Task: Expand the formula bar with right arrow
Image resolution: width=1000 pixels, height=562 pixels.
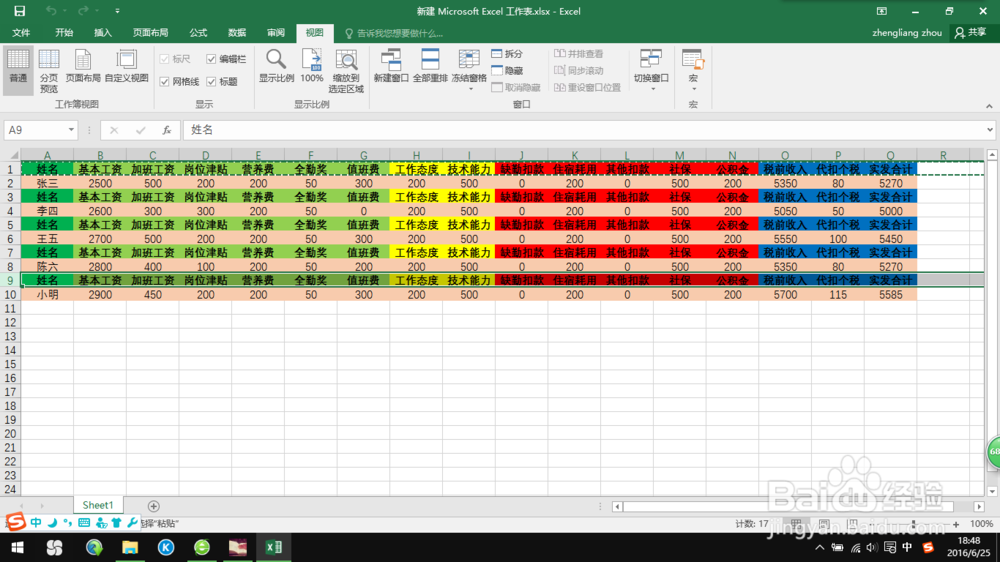Action: point(990,130)
